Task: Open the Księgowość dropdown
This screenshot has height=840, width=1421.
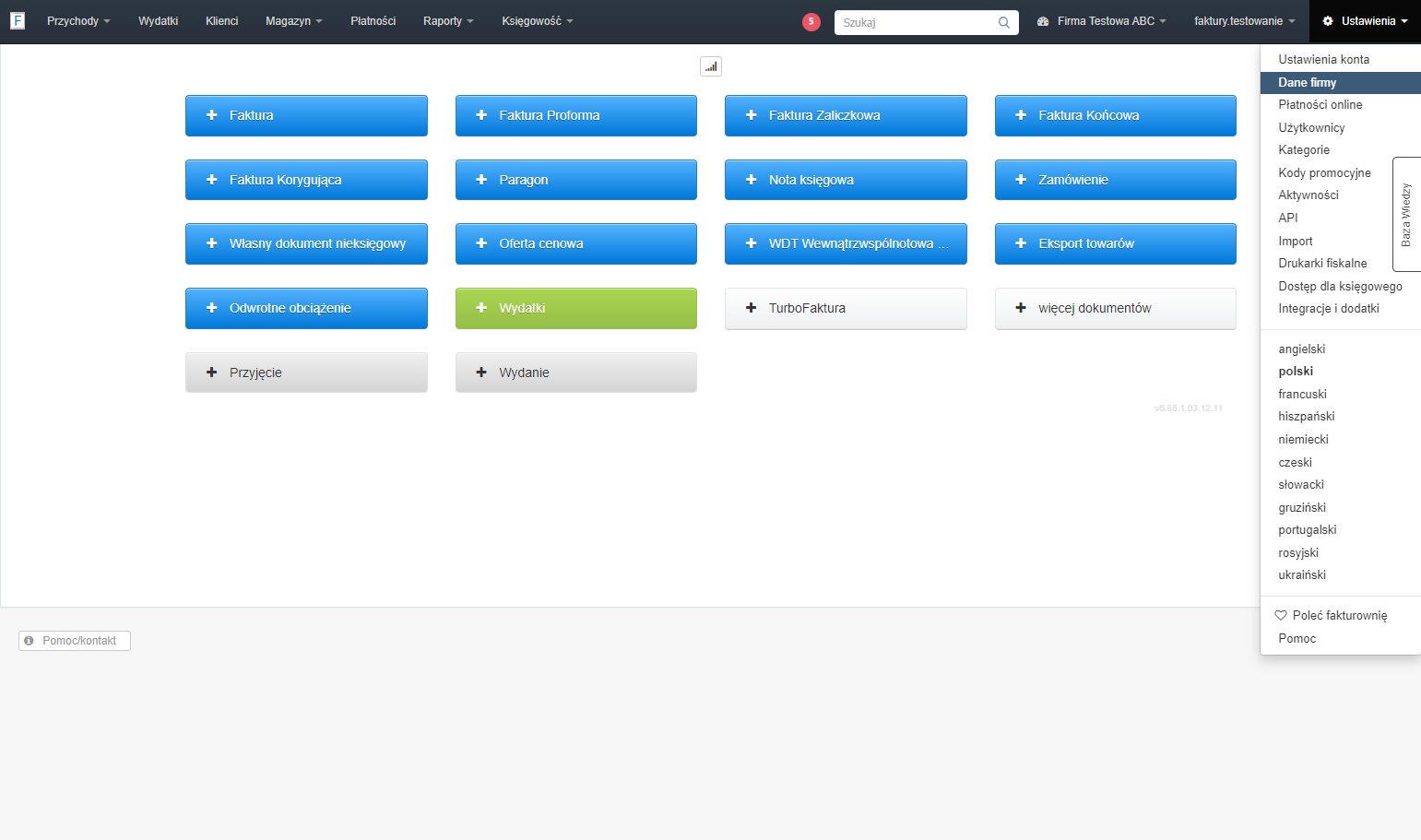Action: (x=538, y=21)
